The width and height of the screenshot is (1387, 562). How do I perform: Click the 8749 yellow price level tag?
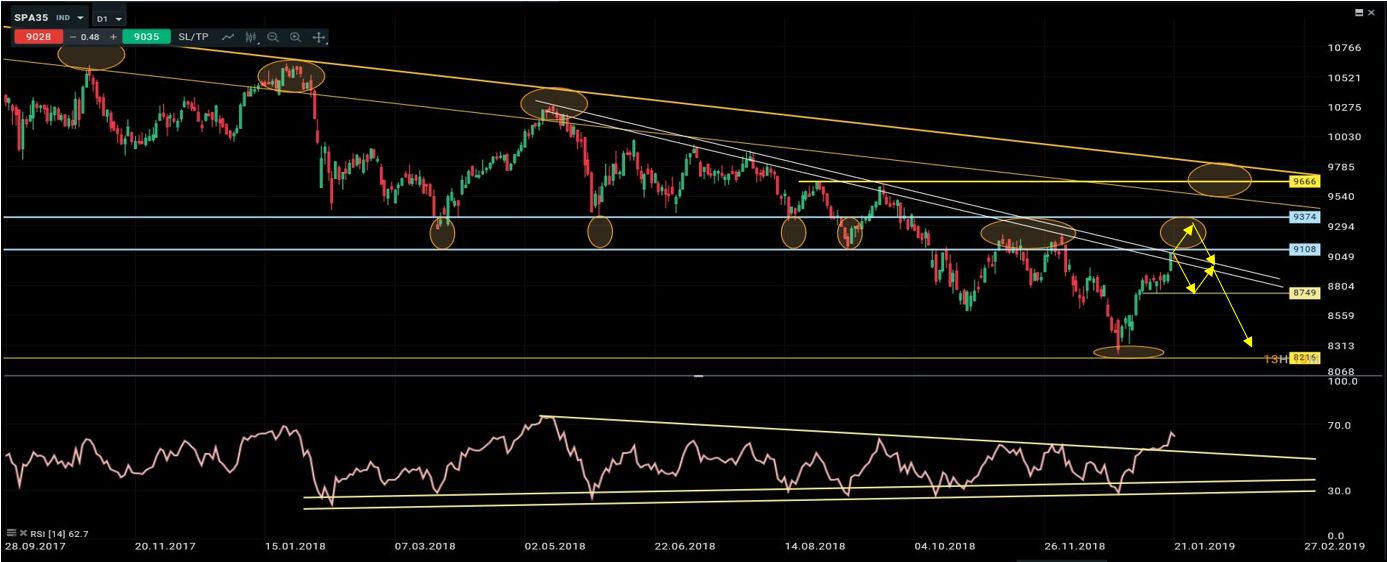tap(1304, 293)
